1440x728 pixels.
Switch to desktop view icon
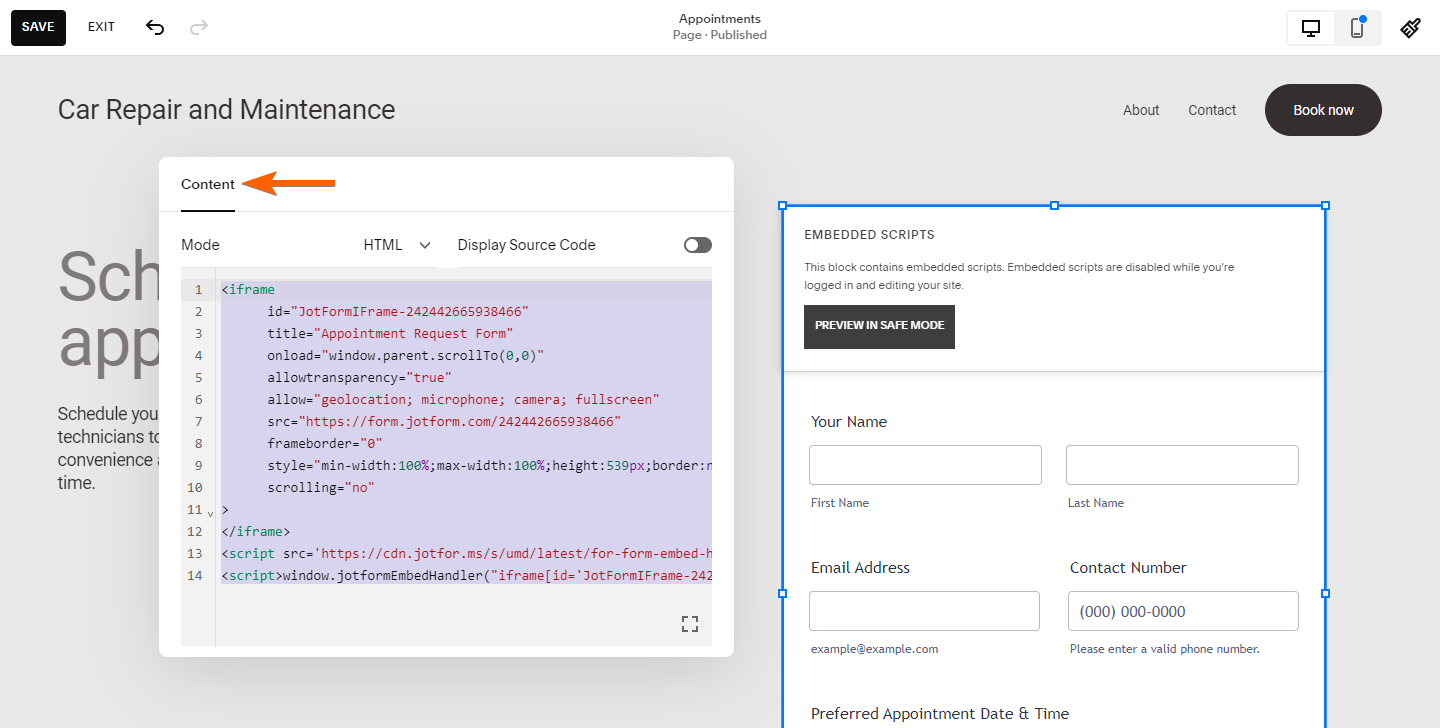coord(1311,28)
